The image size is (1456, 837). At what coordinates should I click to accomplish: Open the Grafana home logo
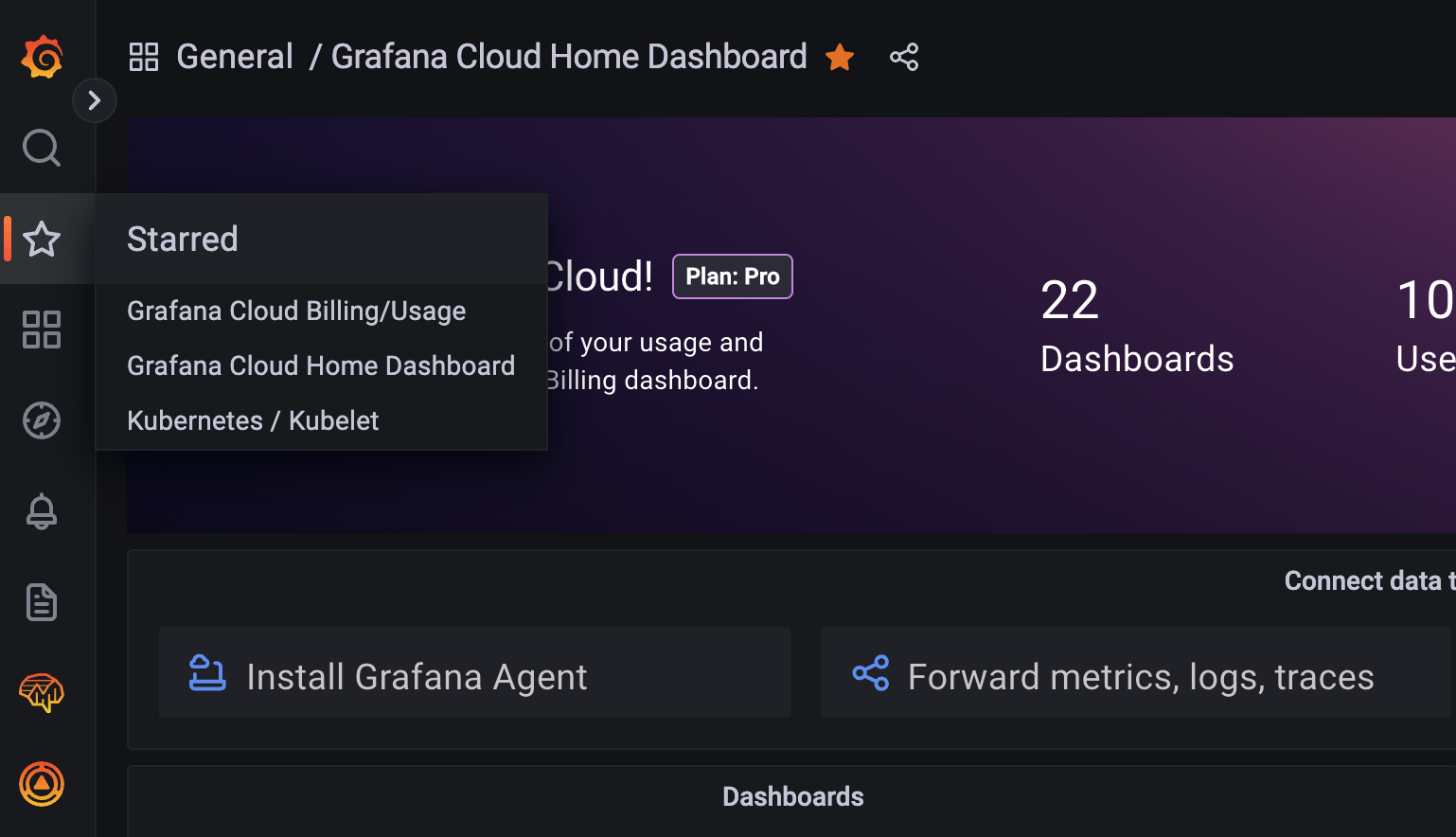[x=42, y=56]
